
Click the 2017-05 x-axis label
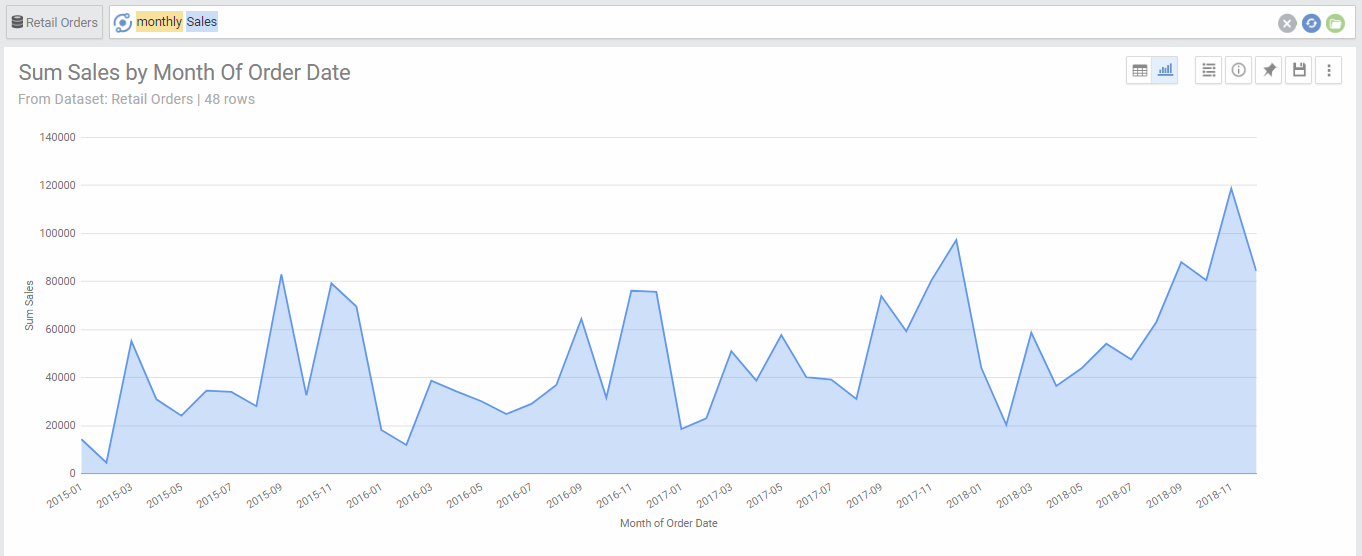[764, 495]
